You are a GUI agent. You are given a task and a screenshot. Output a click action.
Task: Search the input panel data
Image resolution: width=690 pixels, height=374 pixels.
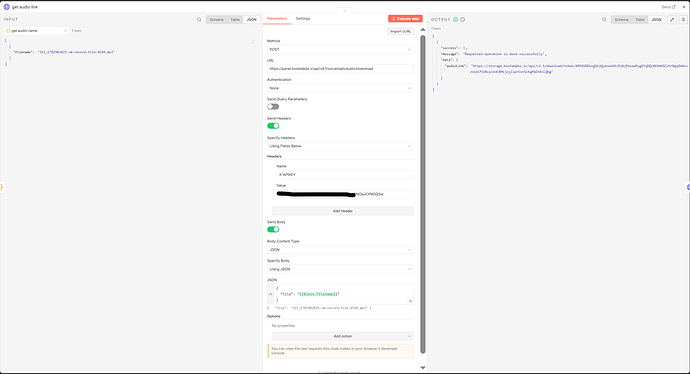[199, 19]
